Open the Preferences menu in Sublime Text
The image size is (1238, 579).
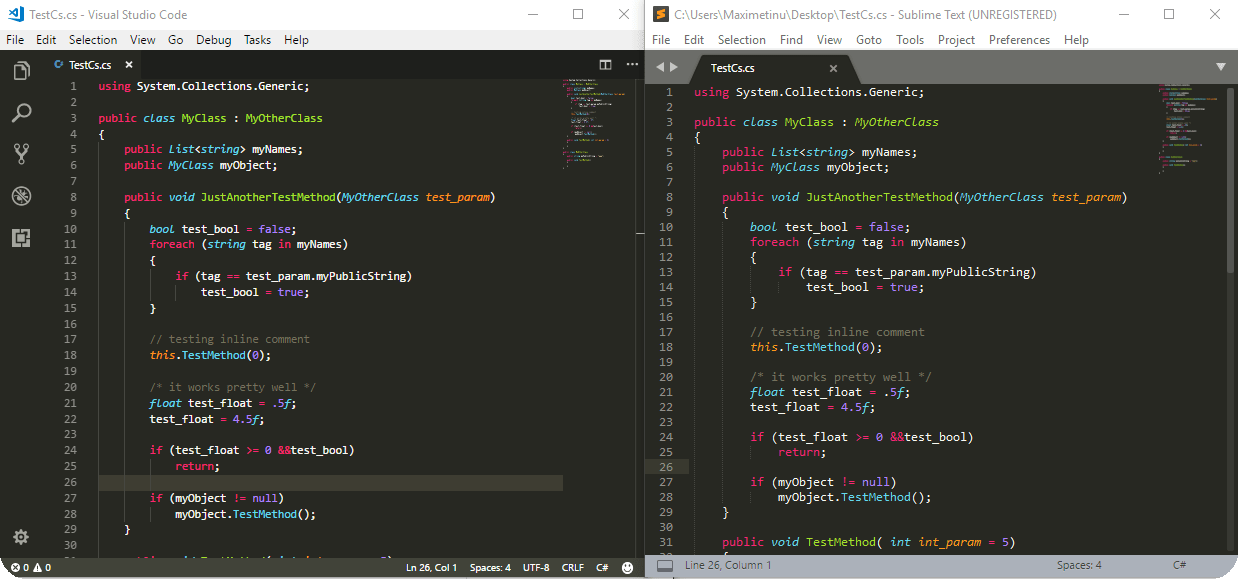click(1019, 39)
